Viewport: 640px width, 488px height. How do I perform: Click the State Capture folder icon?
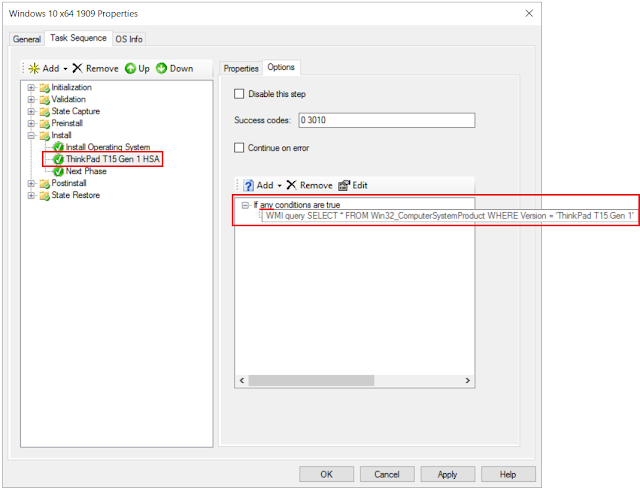(44, 111)
